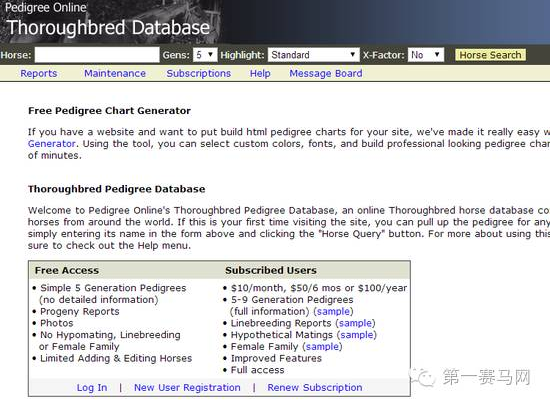Open the Hypothetical Matings sample link
This screenshot has width=552, height=414.
[356, 334]
